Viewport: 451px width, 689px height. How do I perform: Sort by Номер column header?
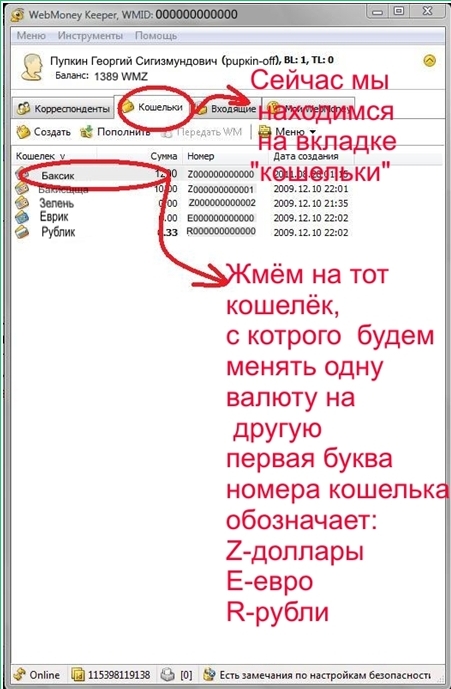pos(200,156)
